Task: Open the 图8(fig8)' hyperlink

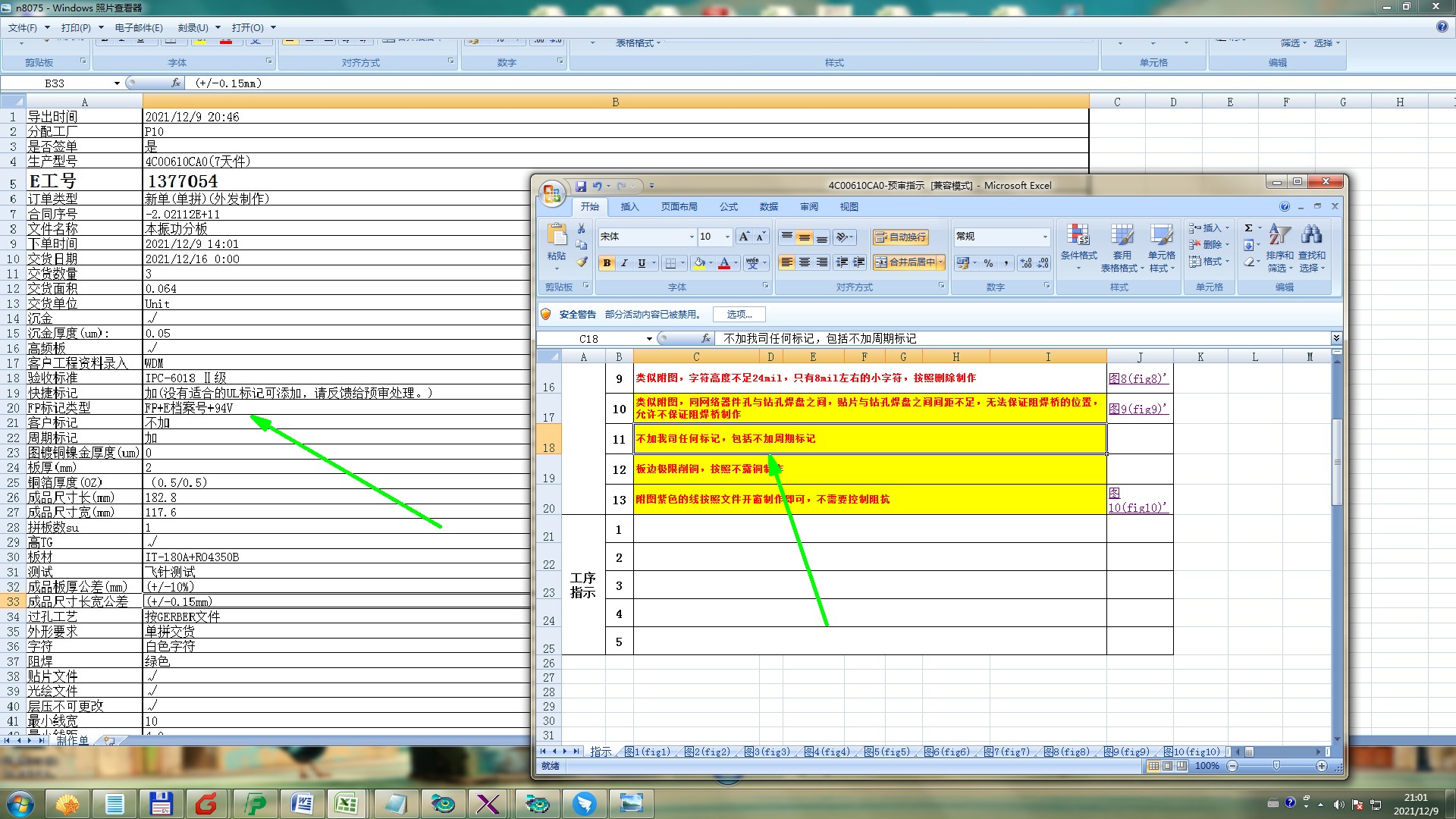Action: [1137, 378]
